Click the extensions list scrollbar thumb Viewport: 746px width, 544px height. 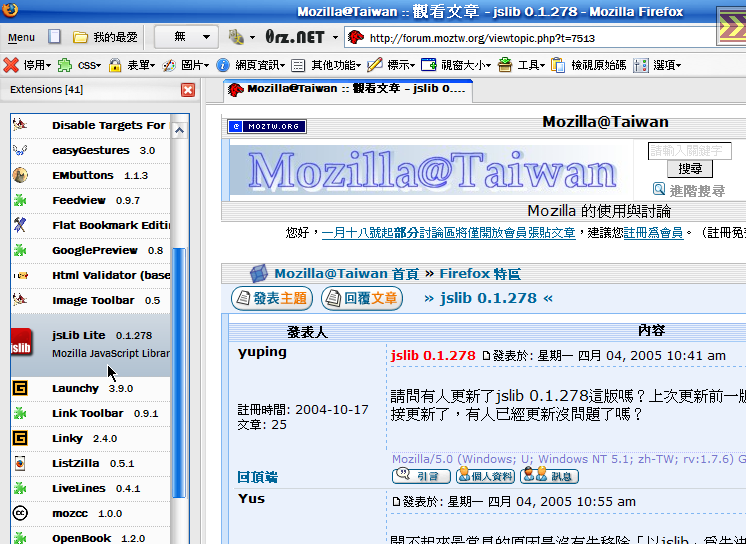[179, 373]
